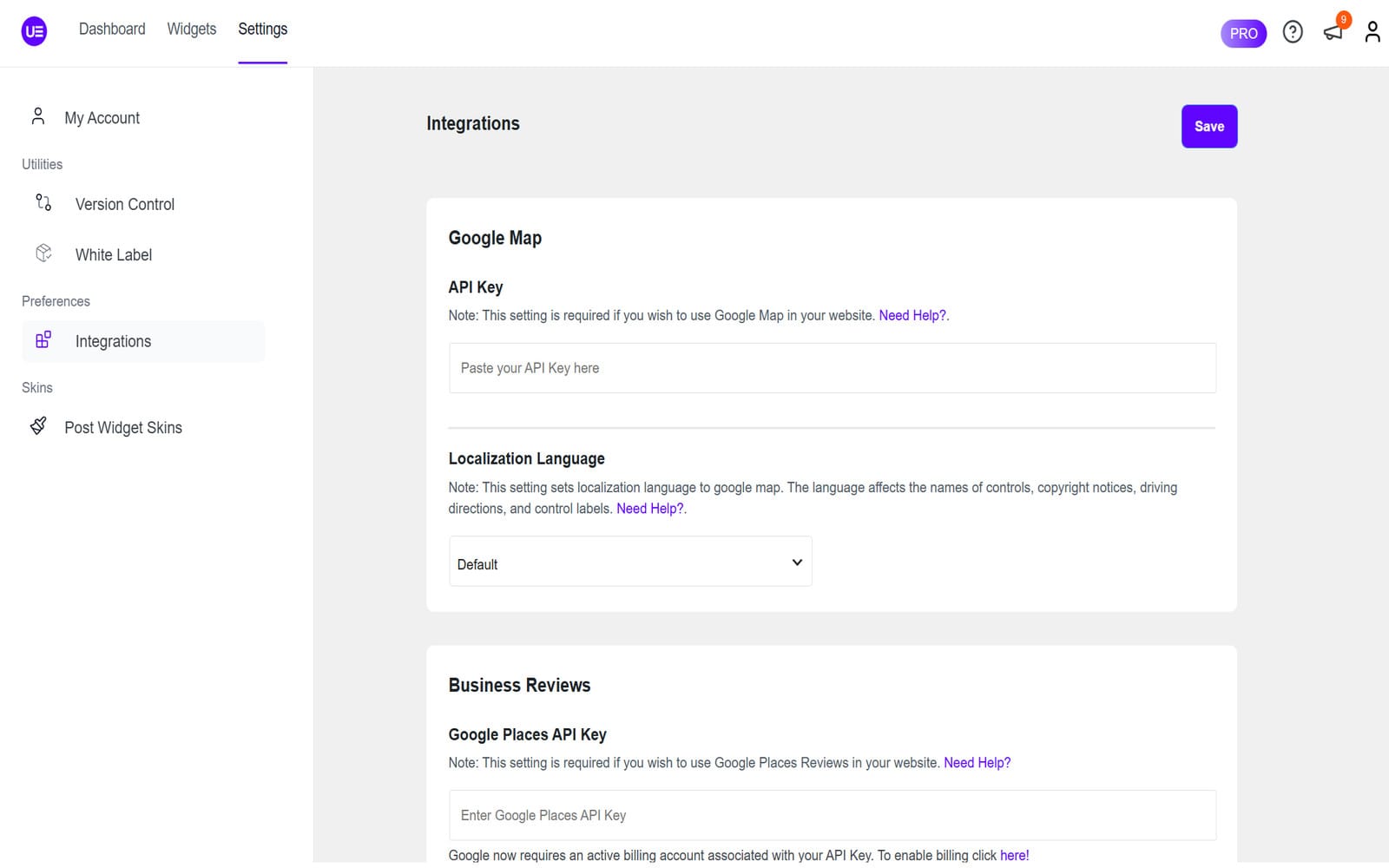
Task: Focus the Enter Google Places API Key field
Action: 833,815
